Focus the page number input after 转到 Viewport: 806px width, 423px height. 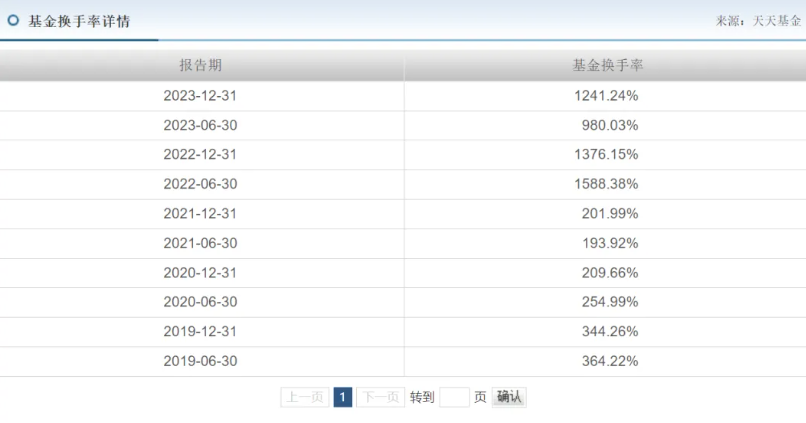click(454, 397)
